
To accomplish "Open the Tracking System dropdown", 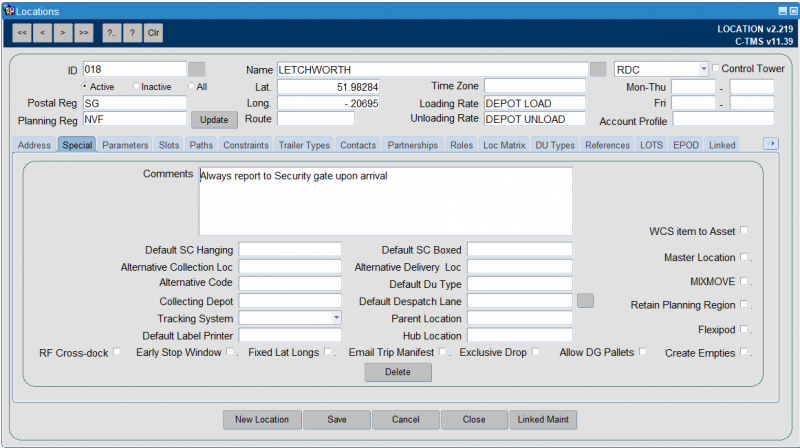I will point(336,318).
